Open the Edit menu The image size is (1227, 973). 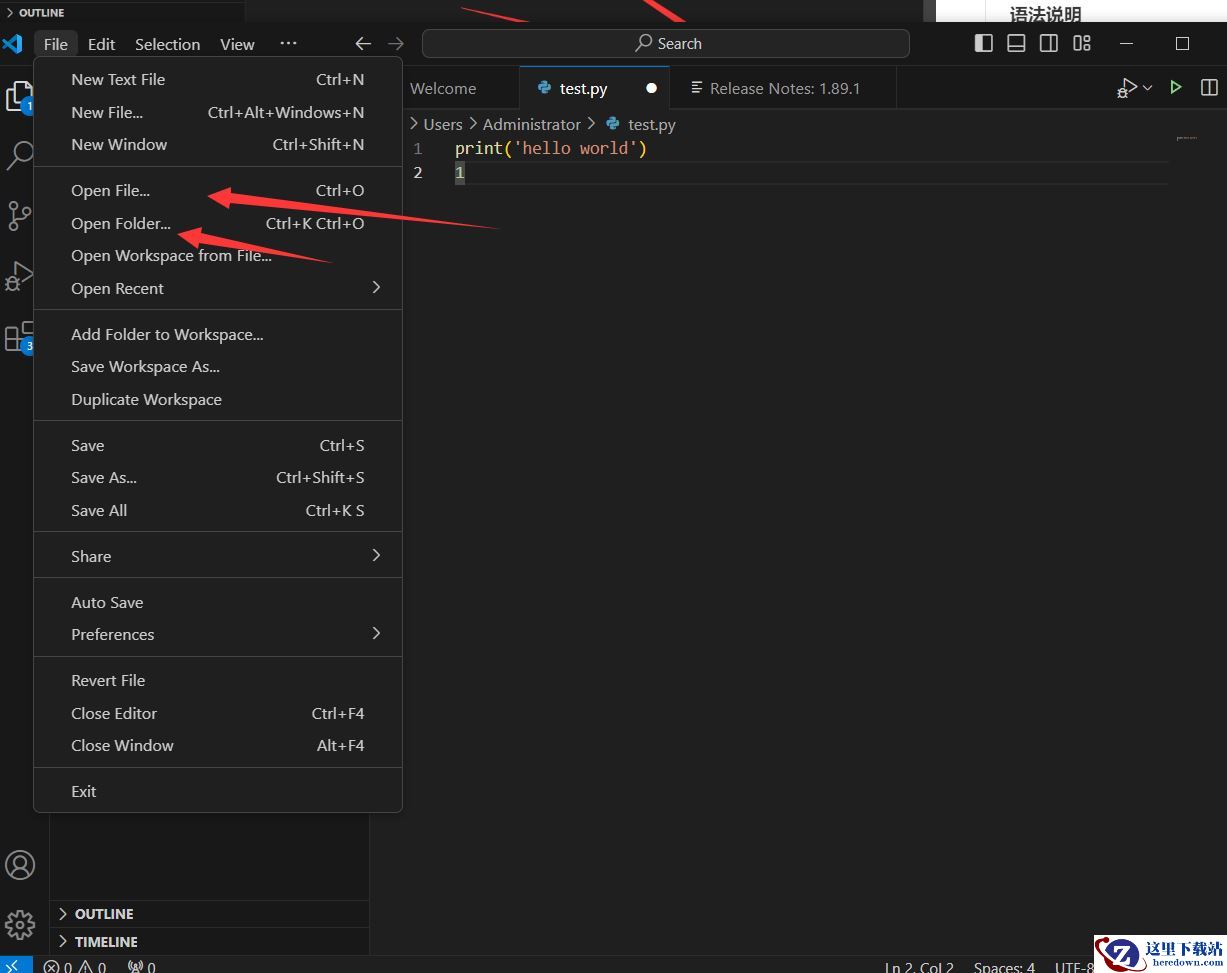[101, 44]
